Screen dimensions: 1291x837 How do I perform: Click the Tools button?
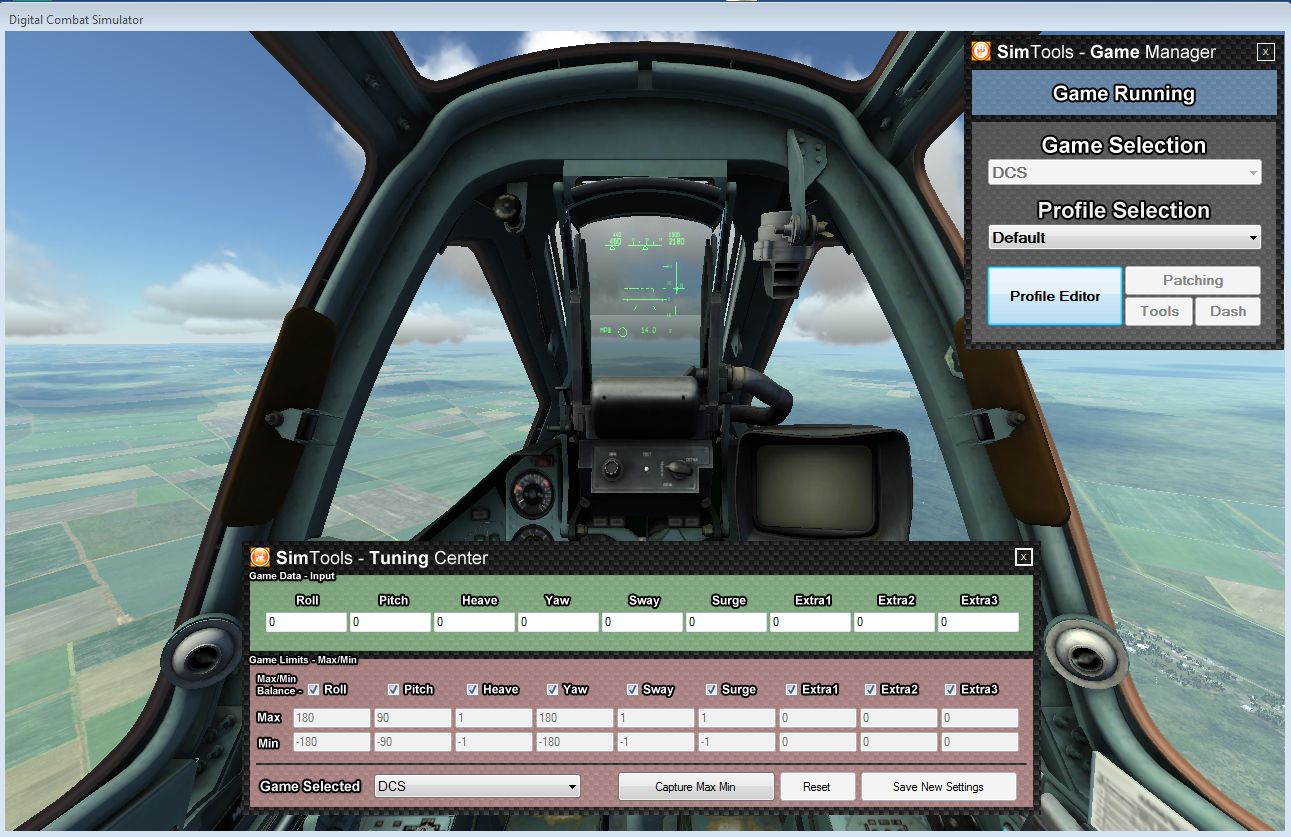tap(1159, 311)
